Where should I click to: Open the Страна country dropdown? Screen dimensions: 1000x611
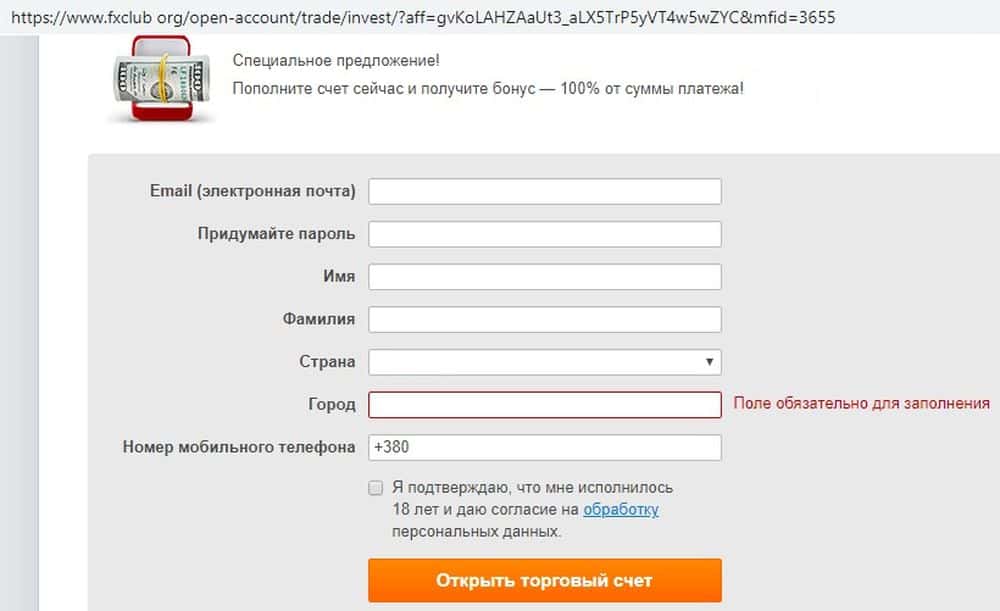(545, 362)
